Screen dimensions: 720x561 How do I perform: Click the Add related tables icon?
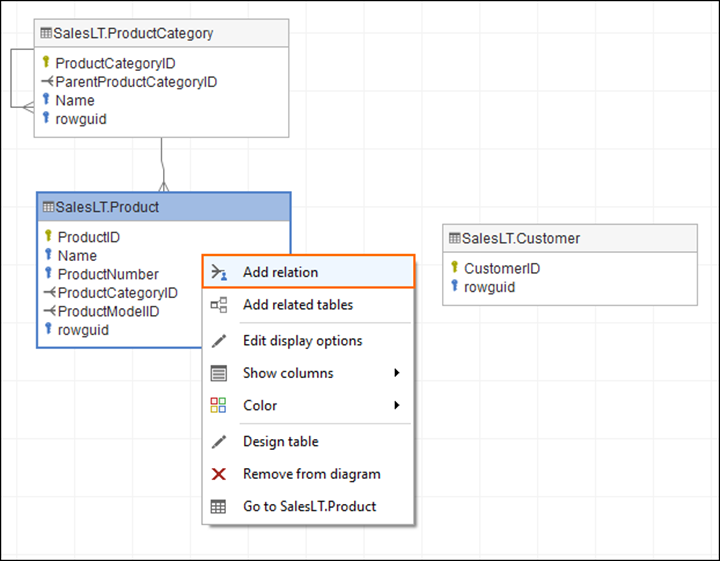(x=220, y=305)
